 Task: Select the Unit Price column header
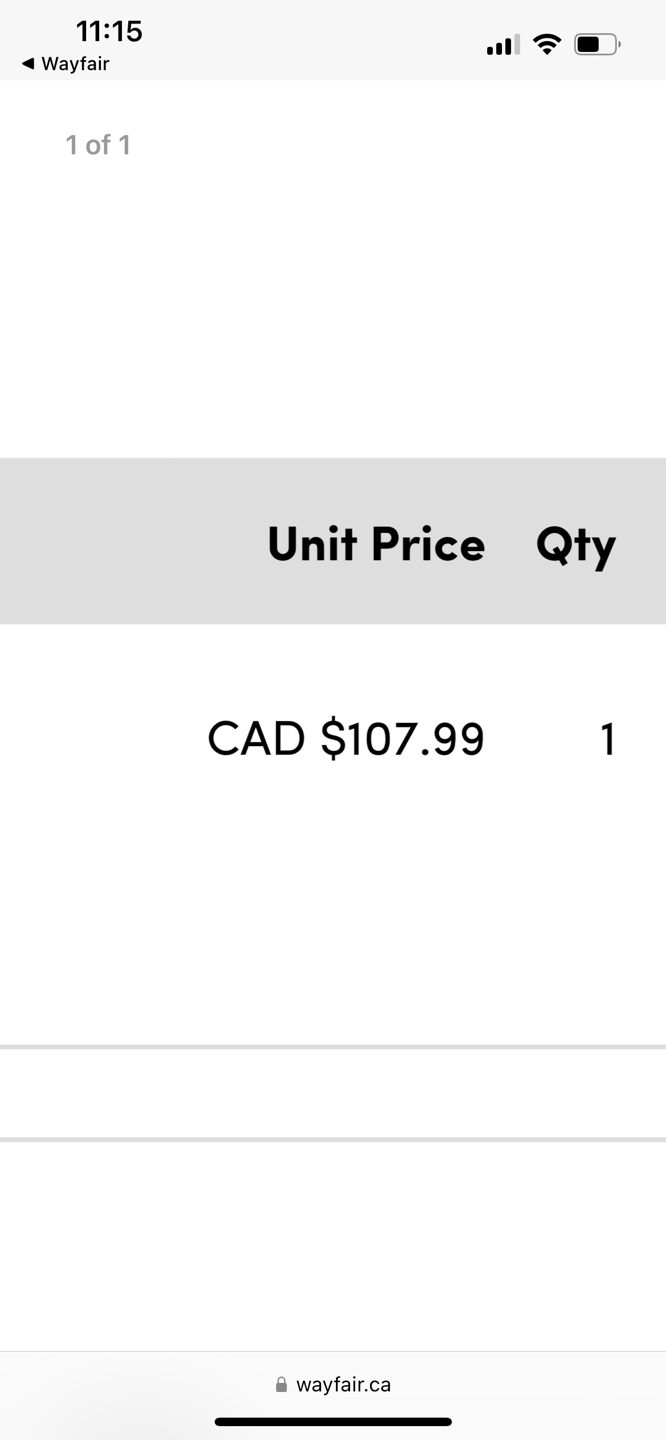(x=376, y=544)
